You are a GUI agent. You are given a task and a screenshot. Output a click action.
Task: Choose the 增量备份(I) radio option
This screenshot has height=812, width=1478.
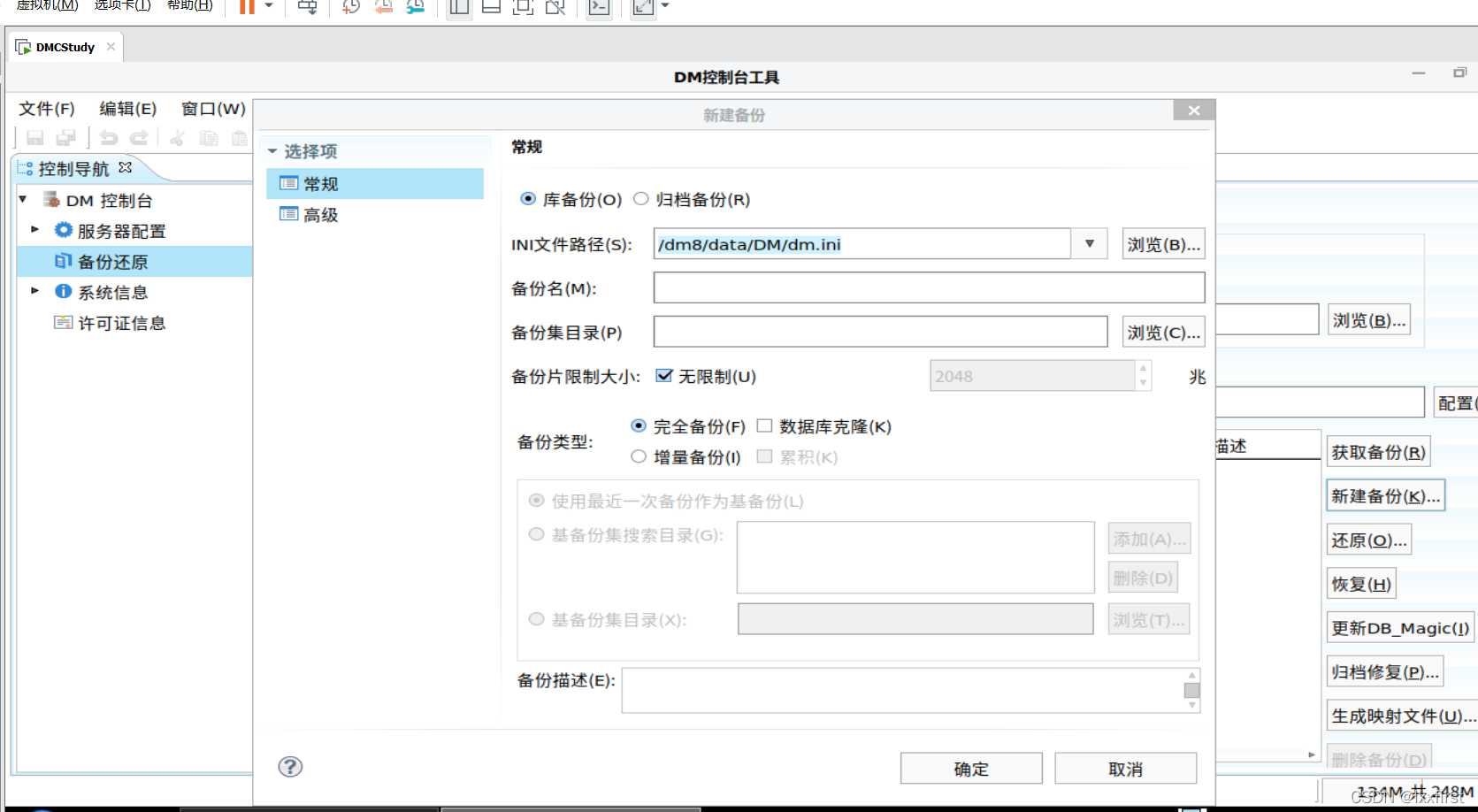click(x=639, y=456)
